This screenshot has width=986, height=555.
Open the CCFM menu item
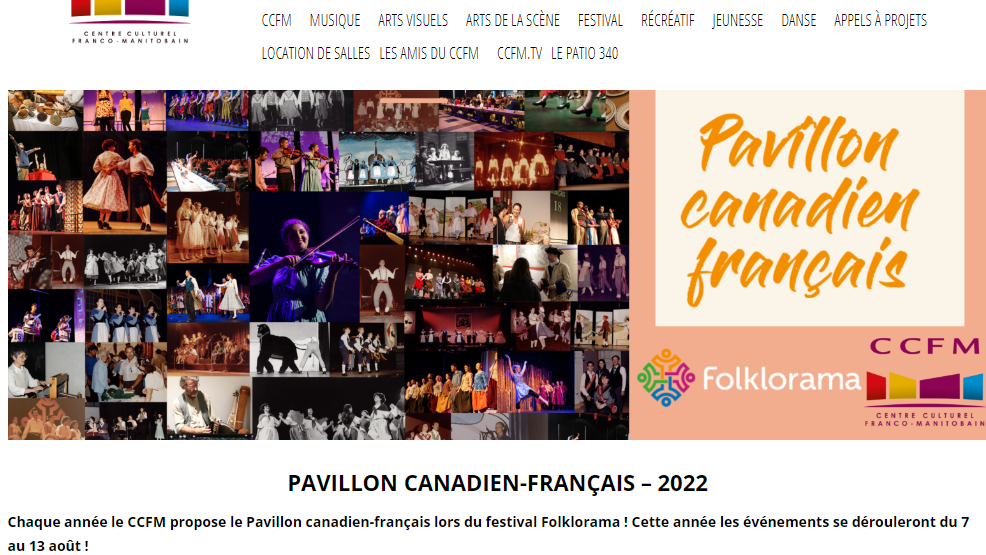tap(277, 21)
